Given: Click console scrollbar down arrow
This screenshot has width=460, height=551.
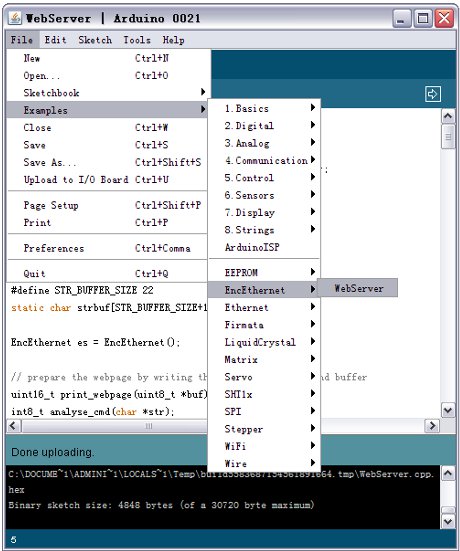Looking at the screenshot, I should pos(448,521).
